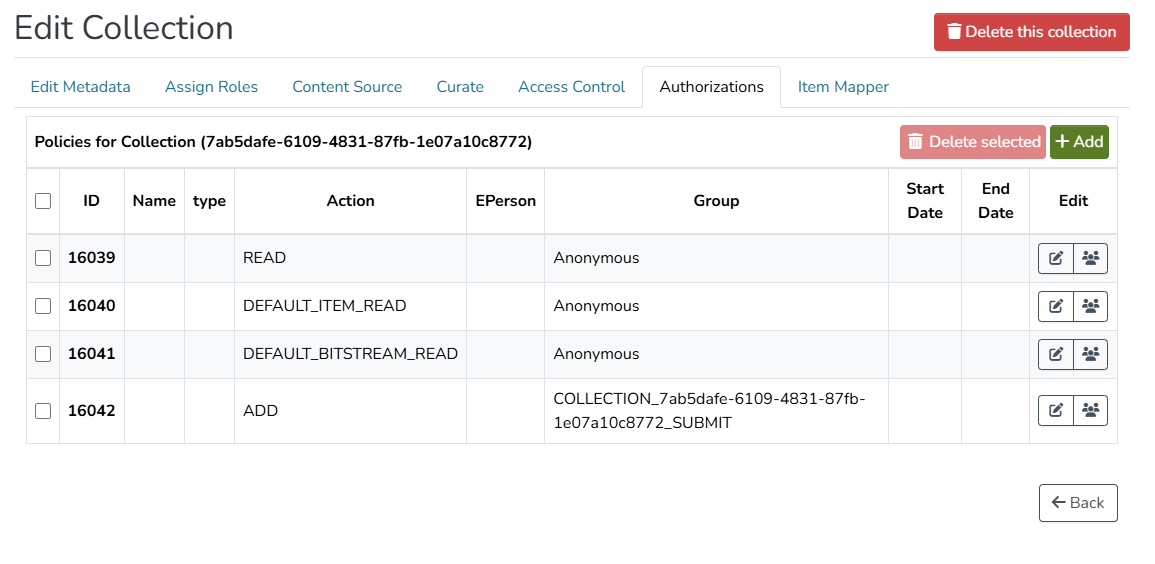The width and height of the screenshot is (1155, 564).
Task: Edit policy 16042 with pencil icon
Action: [1055, 411]
